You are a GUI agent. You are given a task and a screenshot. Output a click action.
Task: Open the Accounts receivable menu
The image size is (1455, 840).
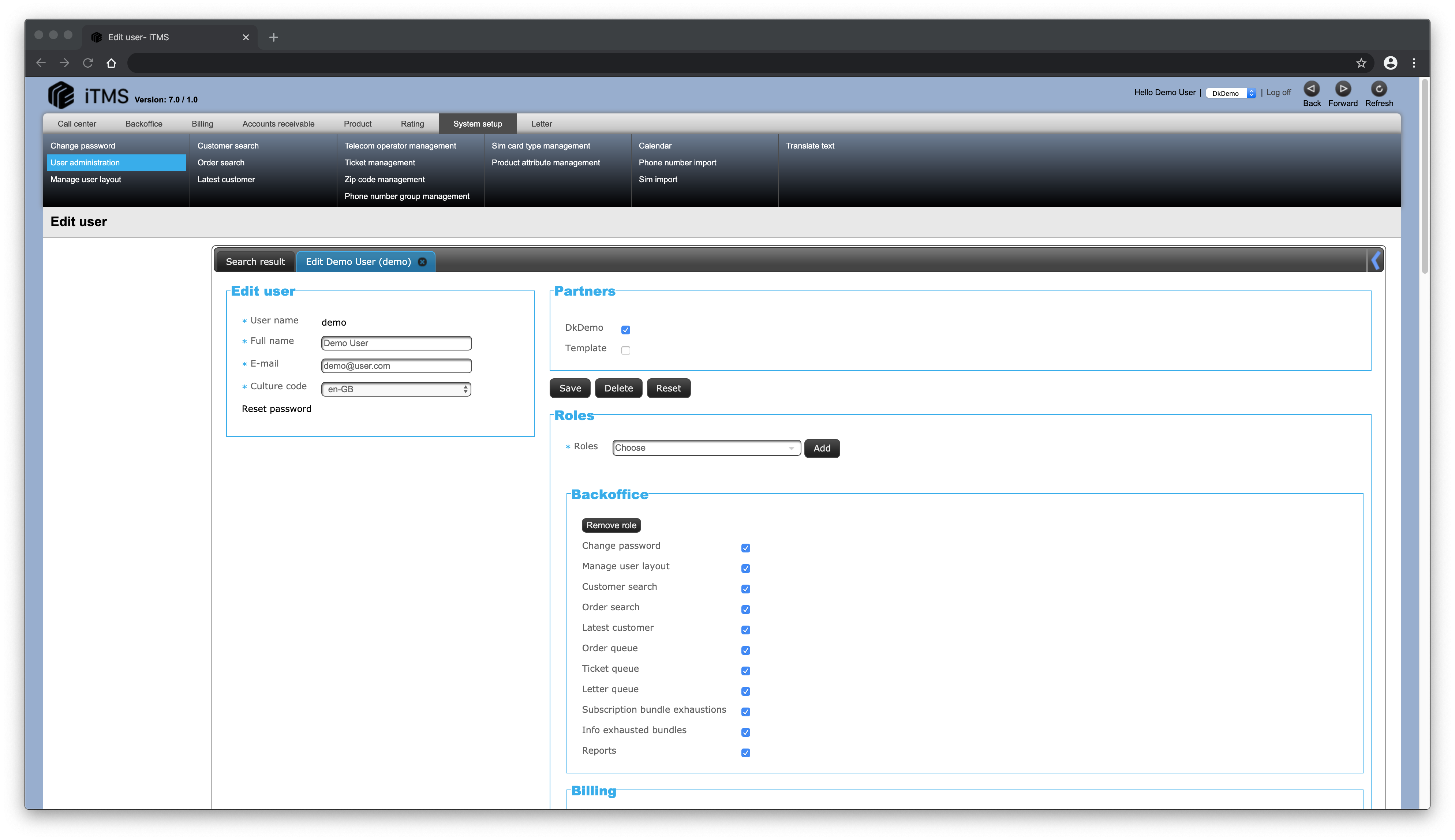[x=278, y=124]
